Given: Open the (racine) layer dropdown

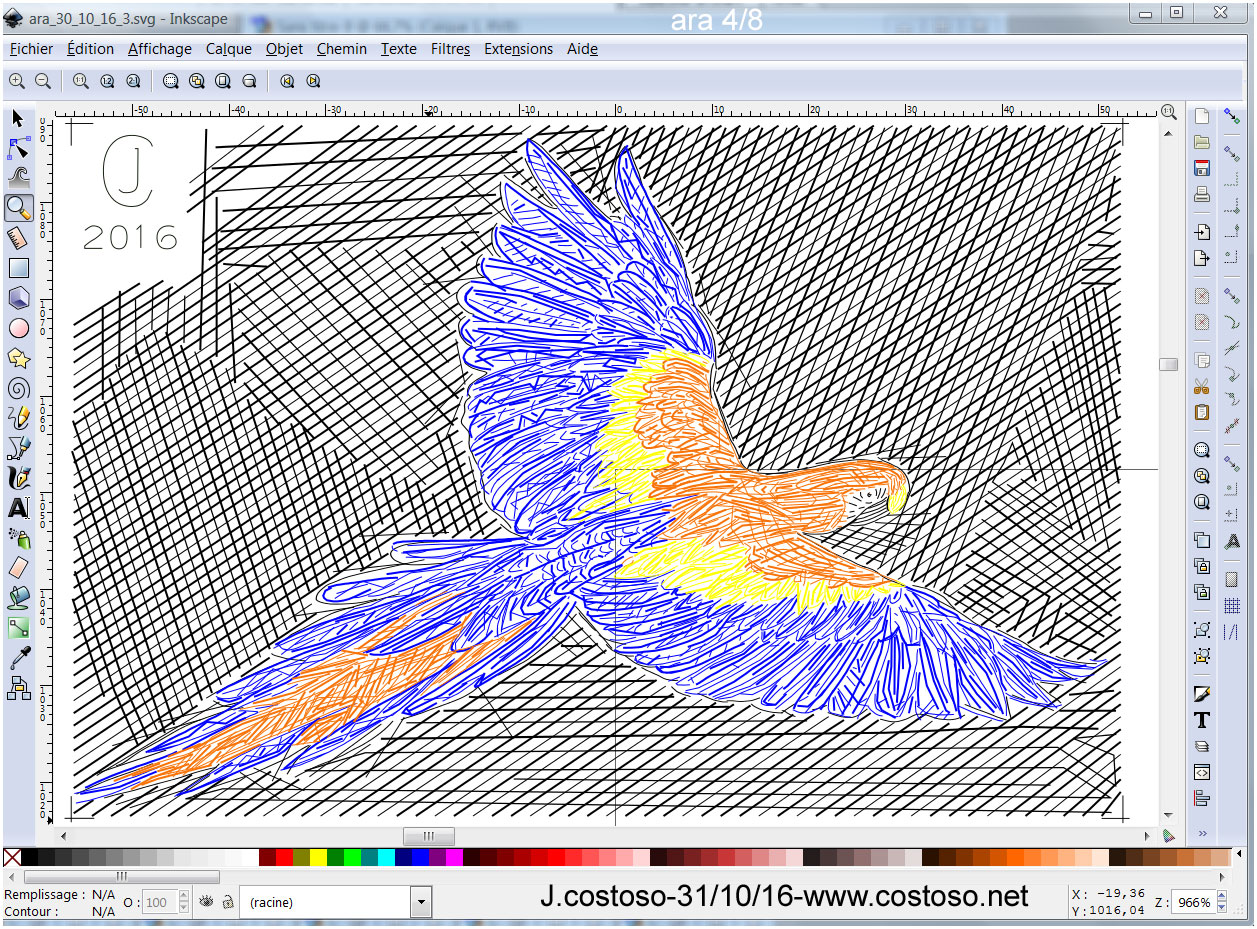Looking at the screenshot, I should click(x=421, y=902).
